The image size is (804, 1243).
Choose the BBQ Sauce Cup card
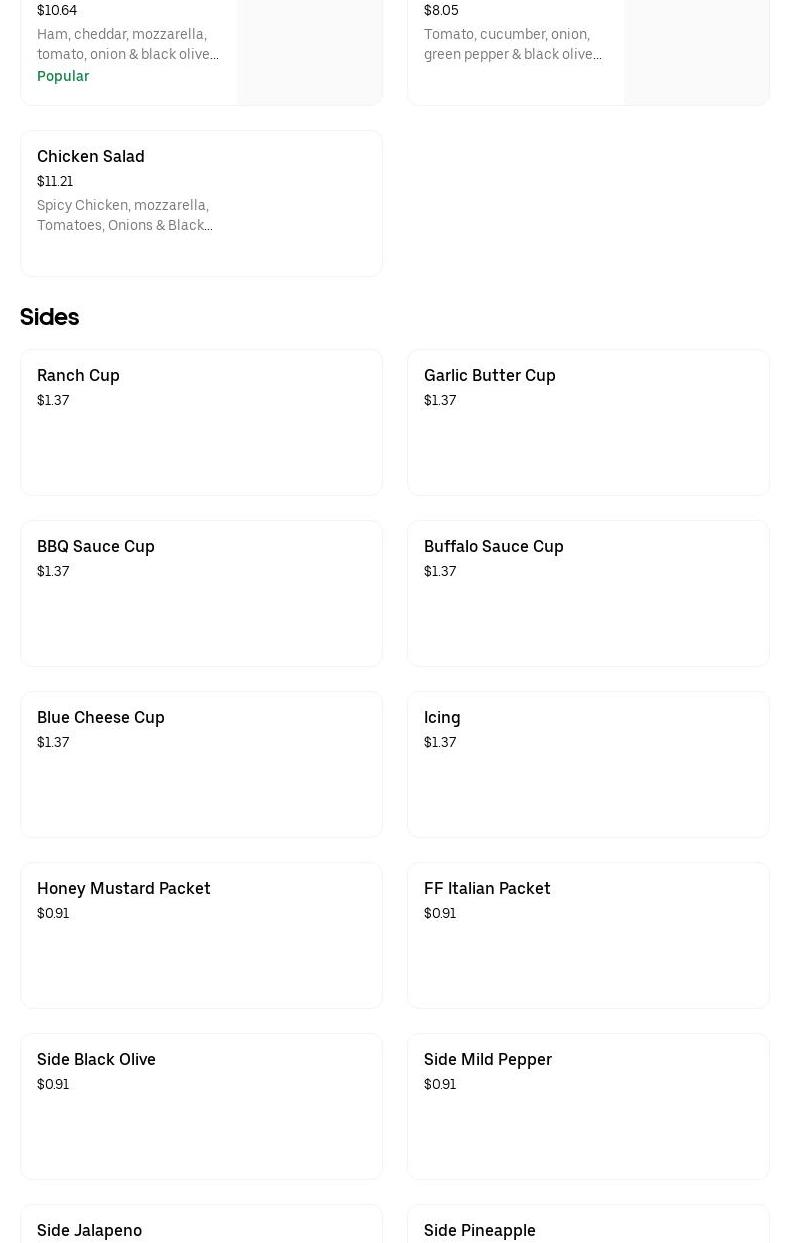[x=201, y=593]
